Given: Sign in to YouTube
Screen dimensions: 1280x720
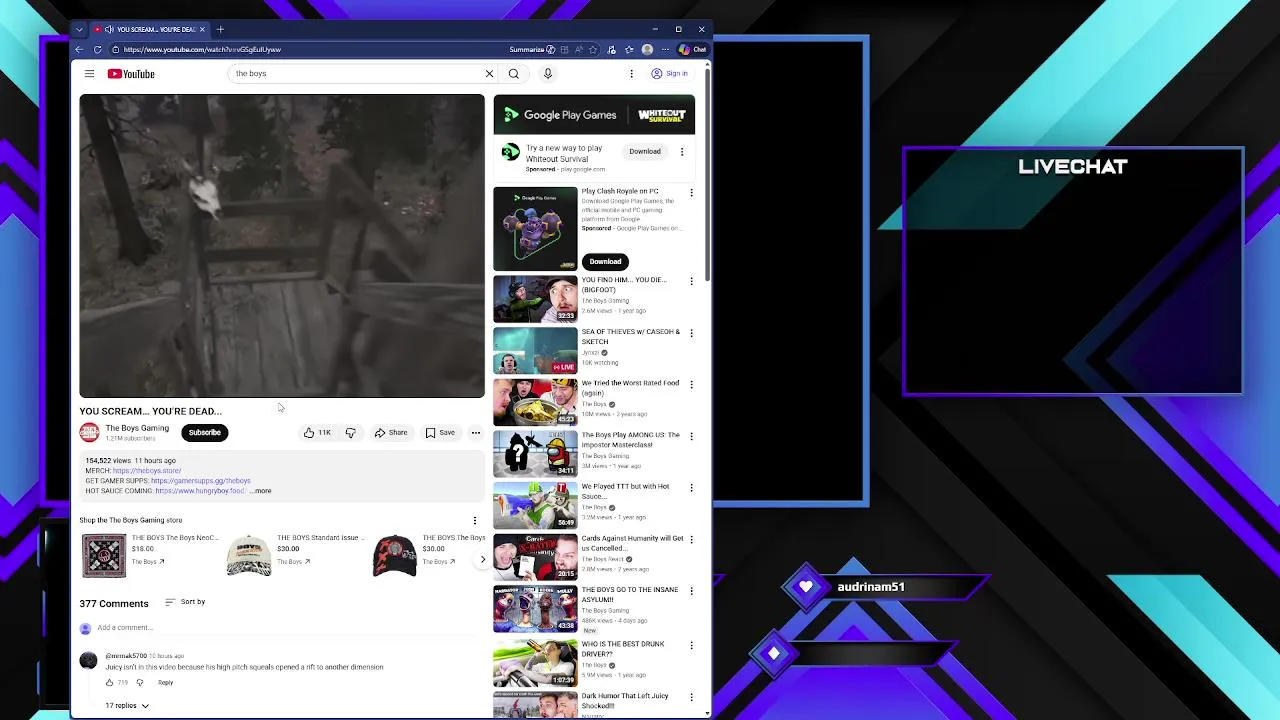Looking at the screenshot, I should click(669, 74).
